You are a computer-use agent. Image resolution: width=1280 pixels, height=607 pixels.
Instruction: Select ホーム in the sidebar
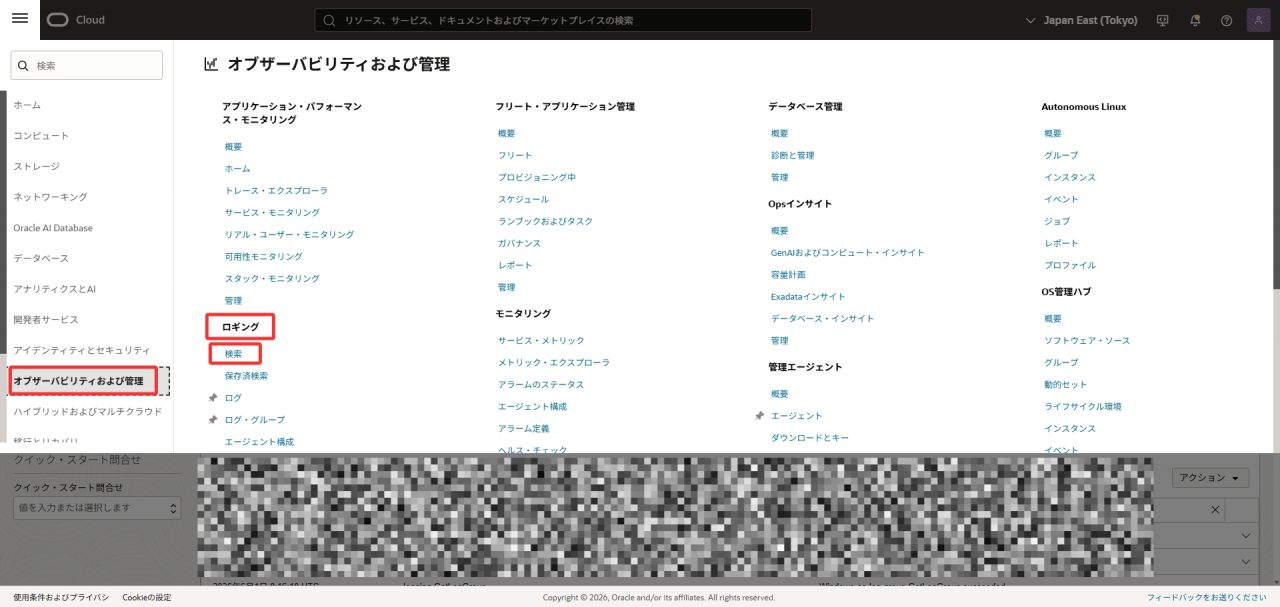coord(27,105)
